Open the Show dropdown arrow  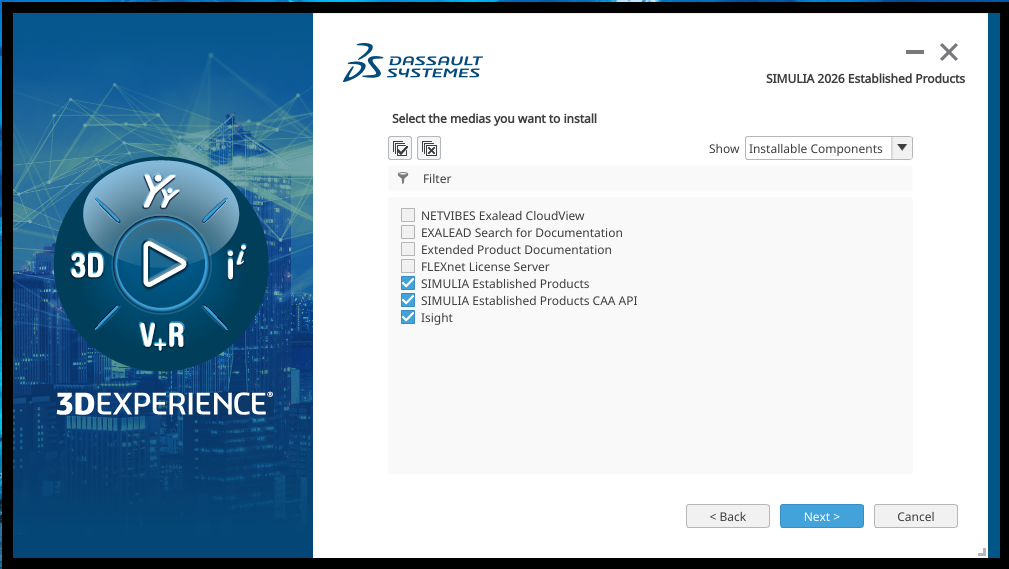[901, 148]
